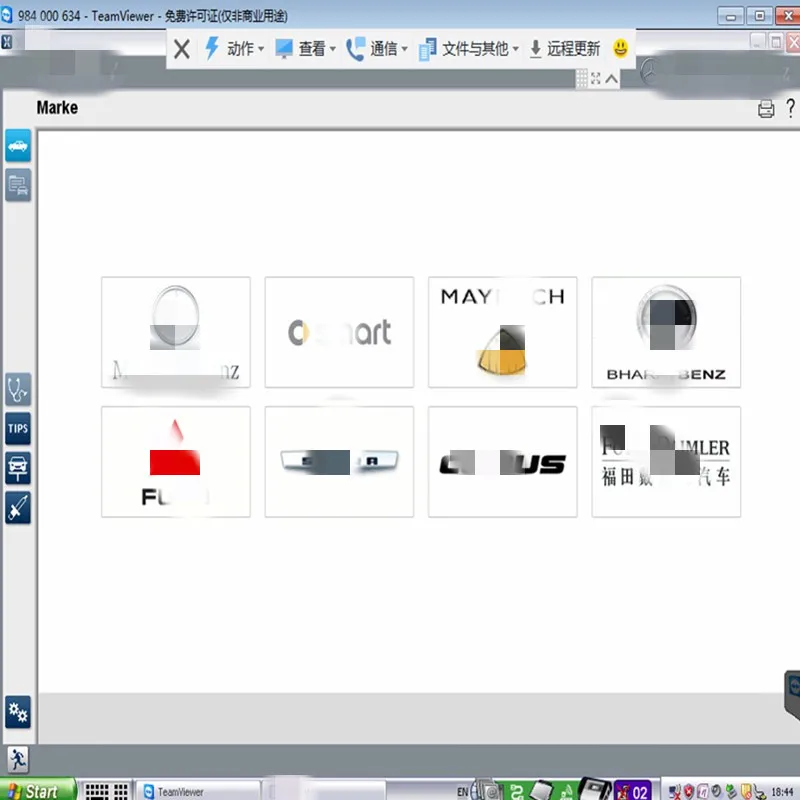Select the Maybach brand tile

click(x=503, y=332)
